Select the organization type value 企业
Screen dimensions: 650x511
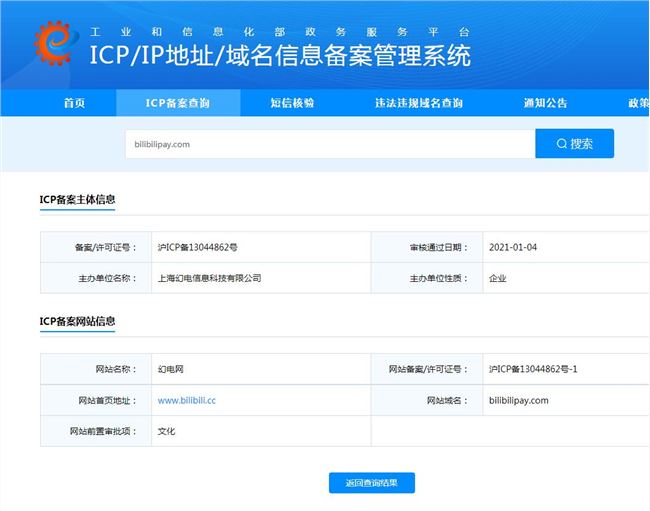click(x=497, y=278)
